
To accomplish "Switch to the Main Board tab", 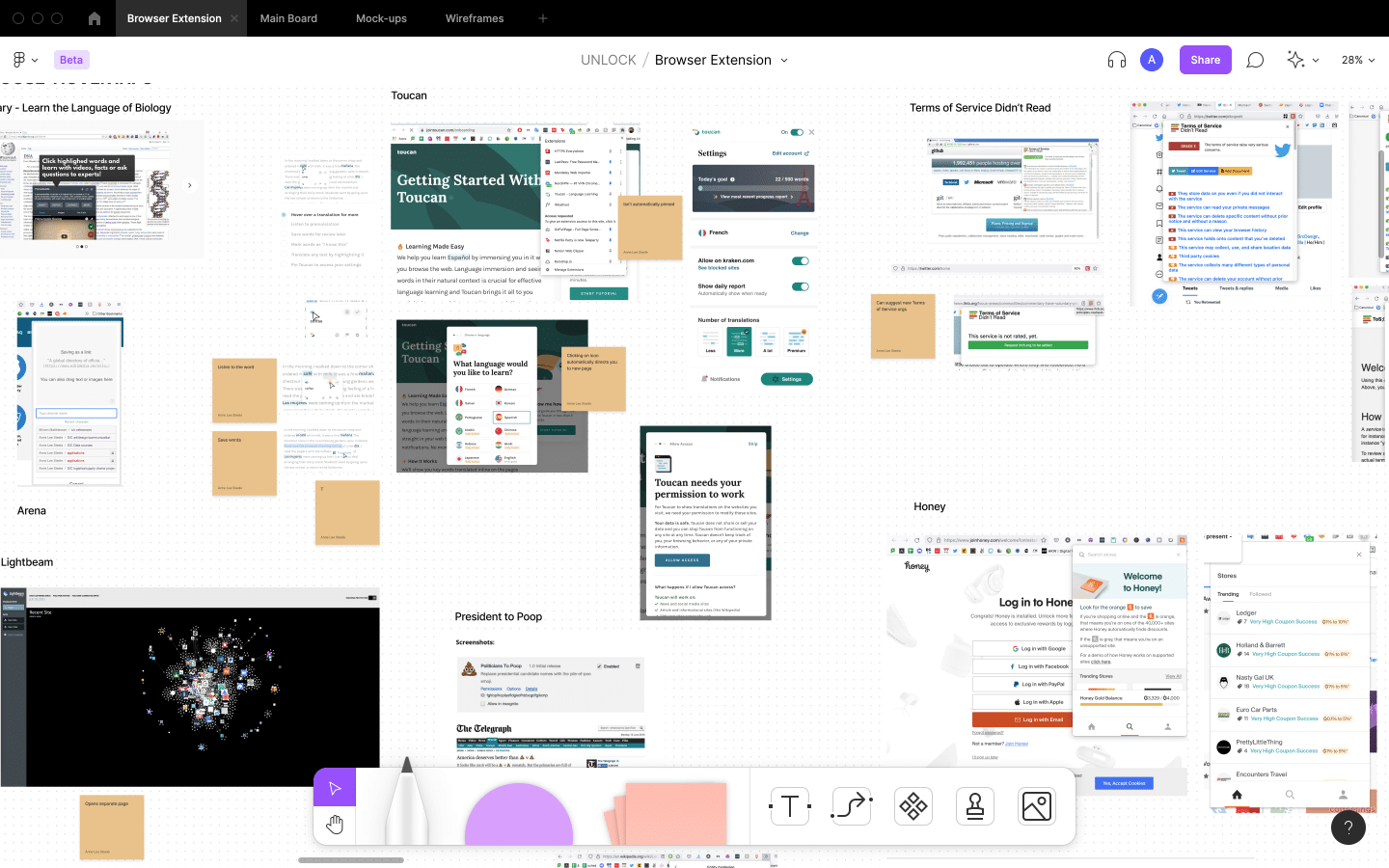I will click(288, 18).
